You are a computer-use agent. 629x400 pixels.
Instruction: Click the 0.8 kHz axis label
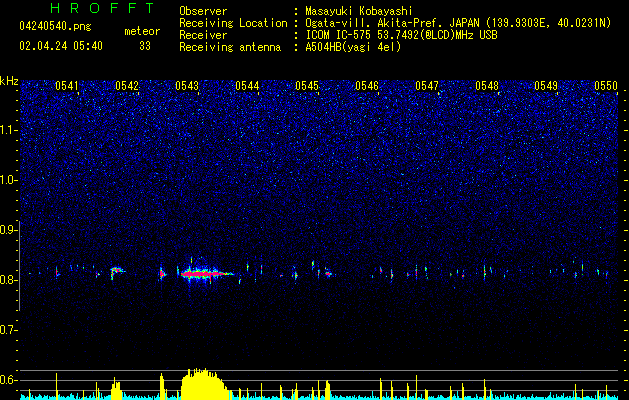click(x=9, y=280)
